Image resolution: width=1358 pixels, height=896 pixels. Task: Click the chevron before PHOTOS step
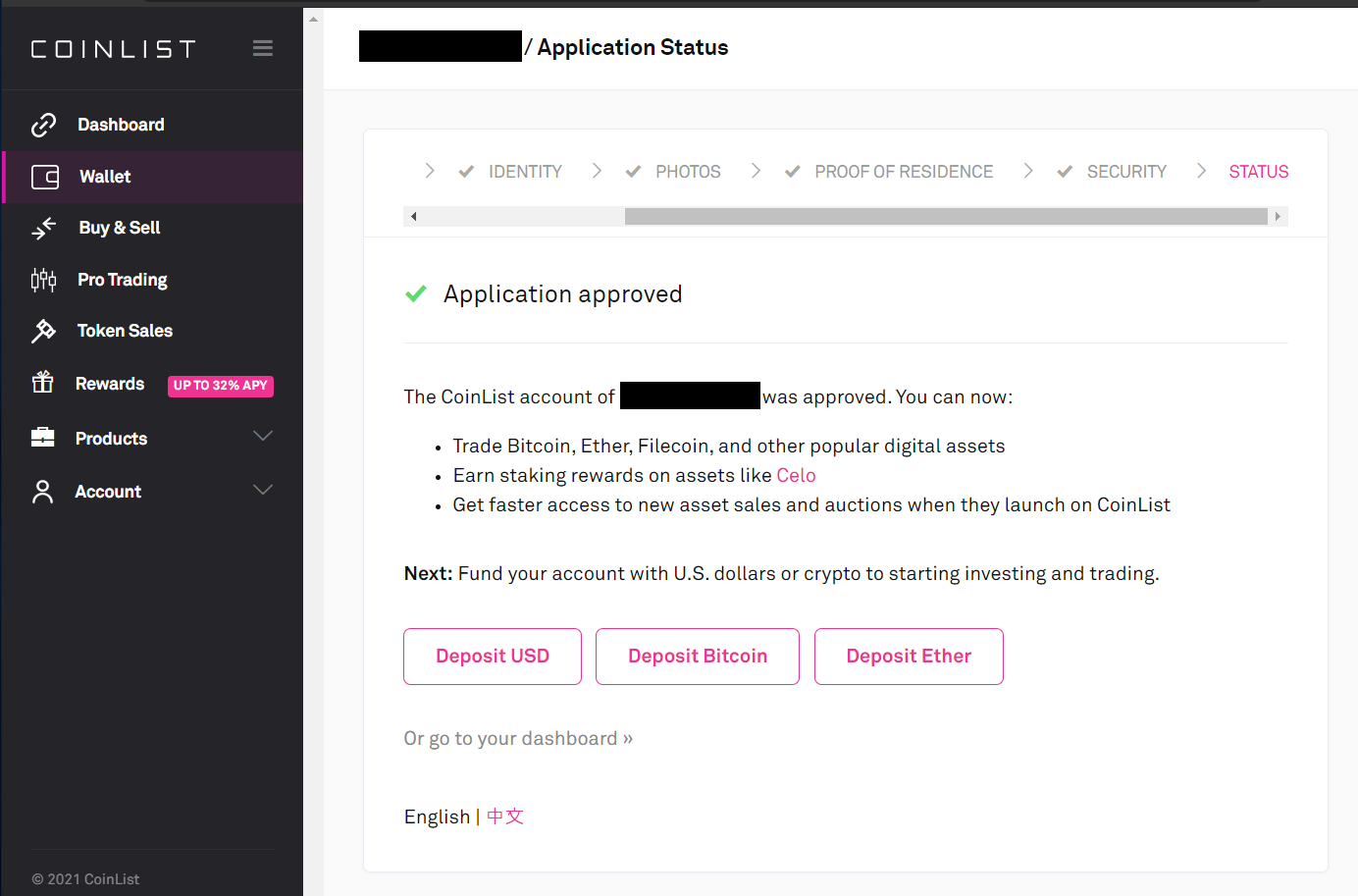pos(597,171)
